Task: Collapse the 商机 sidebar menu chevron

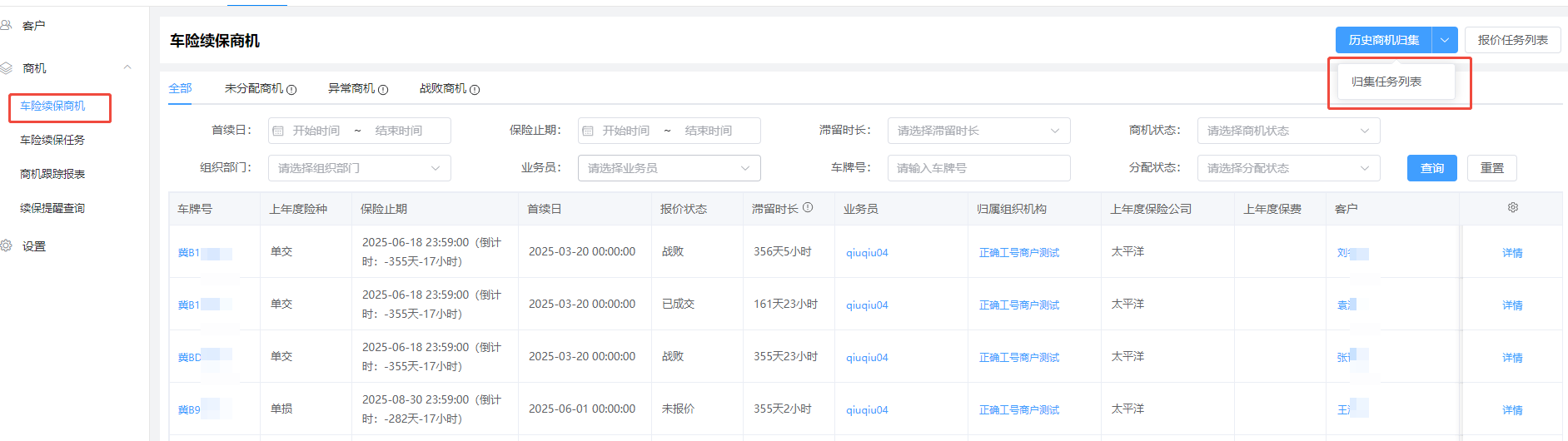Action: [x=127, y=67]
